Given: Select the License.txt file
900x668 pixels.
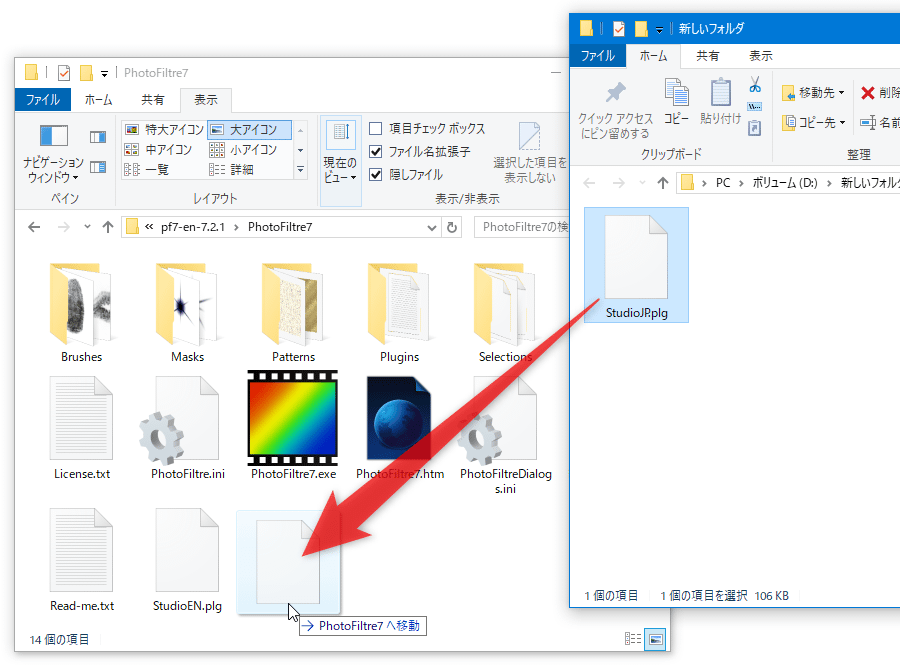Looking at the screenshot, I should pyautogui.click(x=82, y=428).
